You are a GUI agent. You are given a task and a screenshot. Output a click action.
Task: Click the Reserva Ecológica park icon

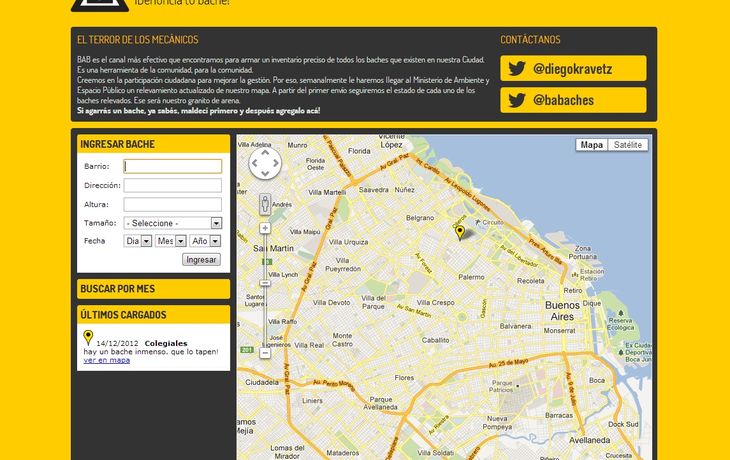[621, 313]
